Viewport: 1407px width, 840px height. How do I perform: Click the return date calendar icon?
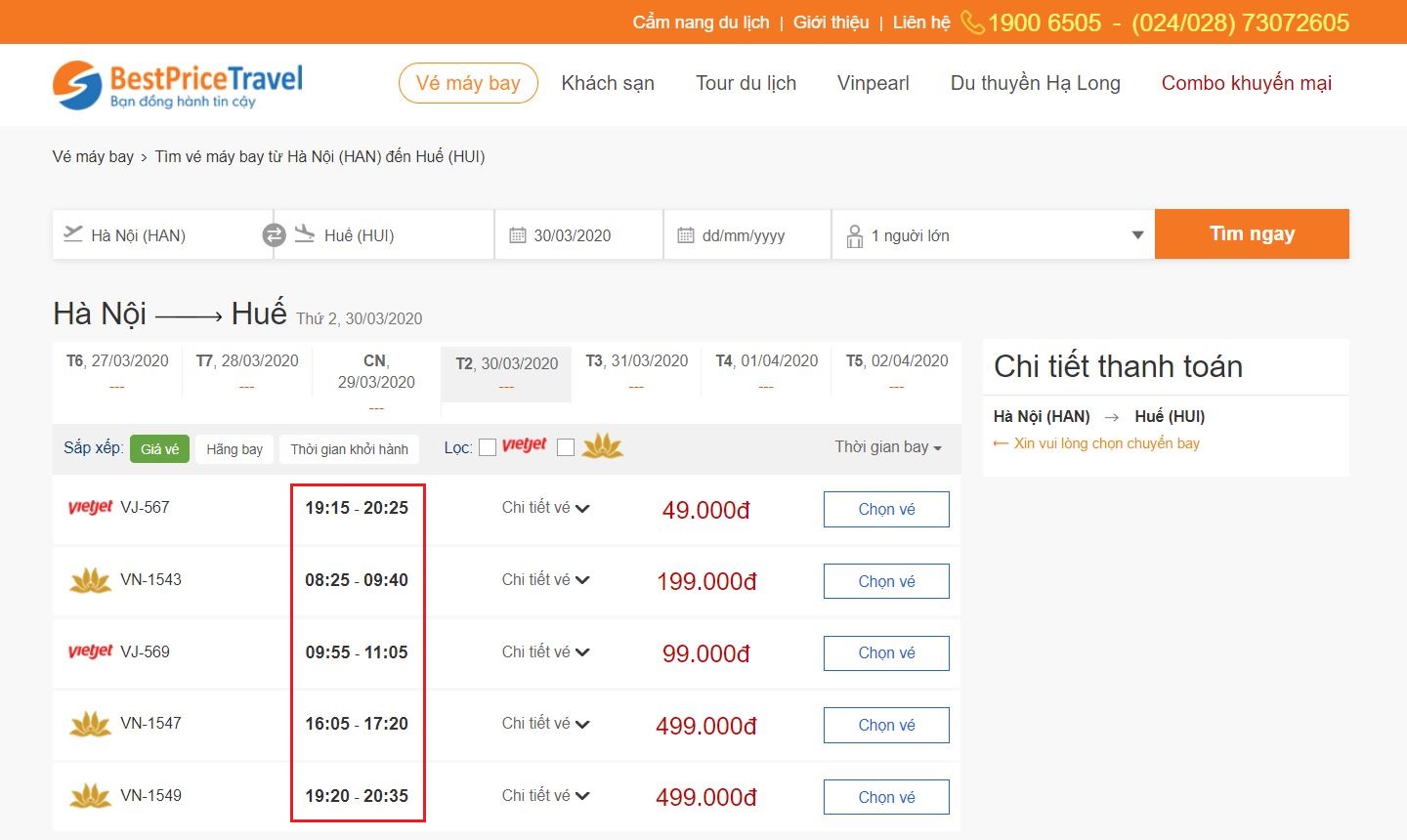[x=686, y=235]
